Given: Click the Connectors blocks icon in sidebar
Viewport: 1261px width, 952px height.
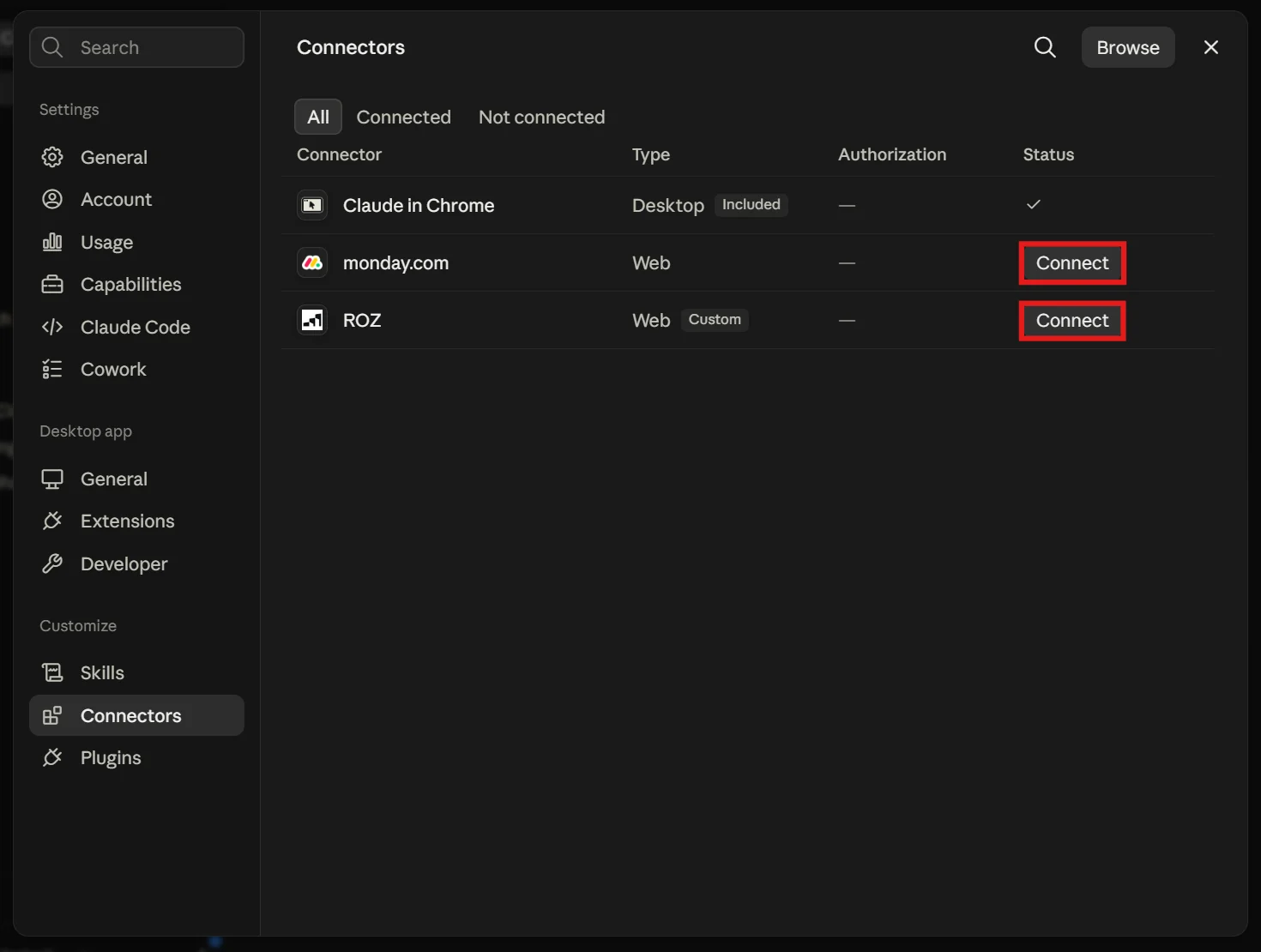Looking at the screenshot, I should pos(52,715).
